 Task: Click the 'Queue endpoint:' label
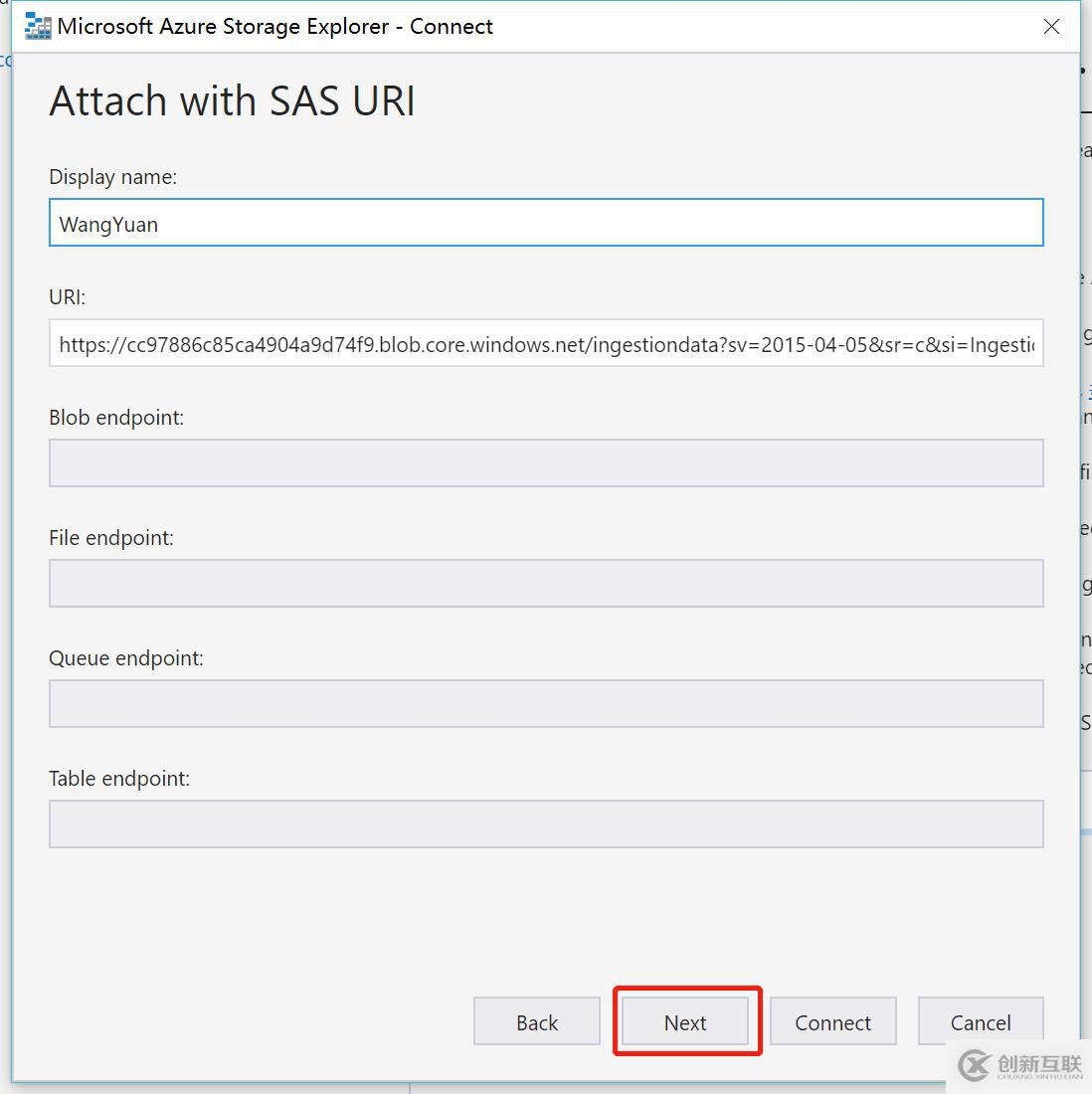[x=126, y=658]
